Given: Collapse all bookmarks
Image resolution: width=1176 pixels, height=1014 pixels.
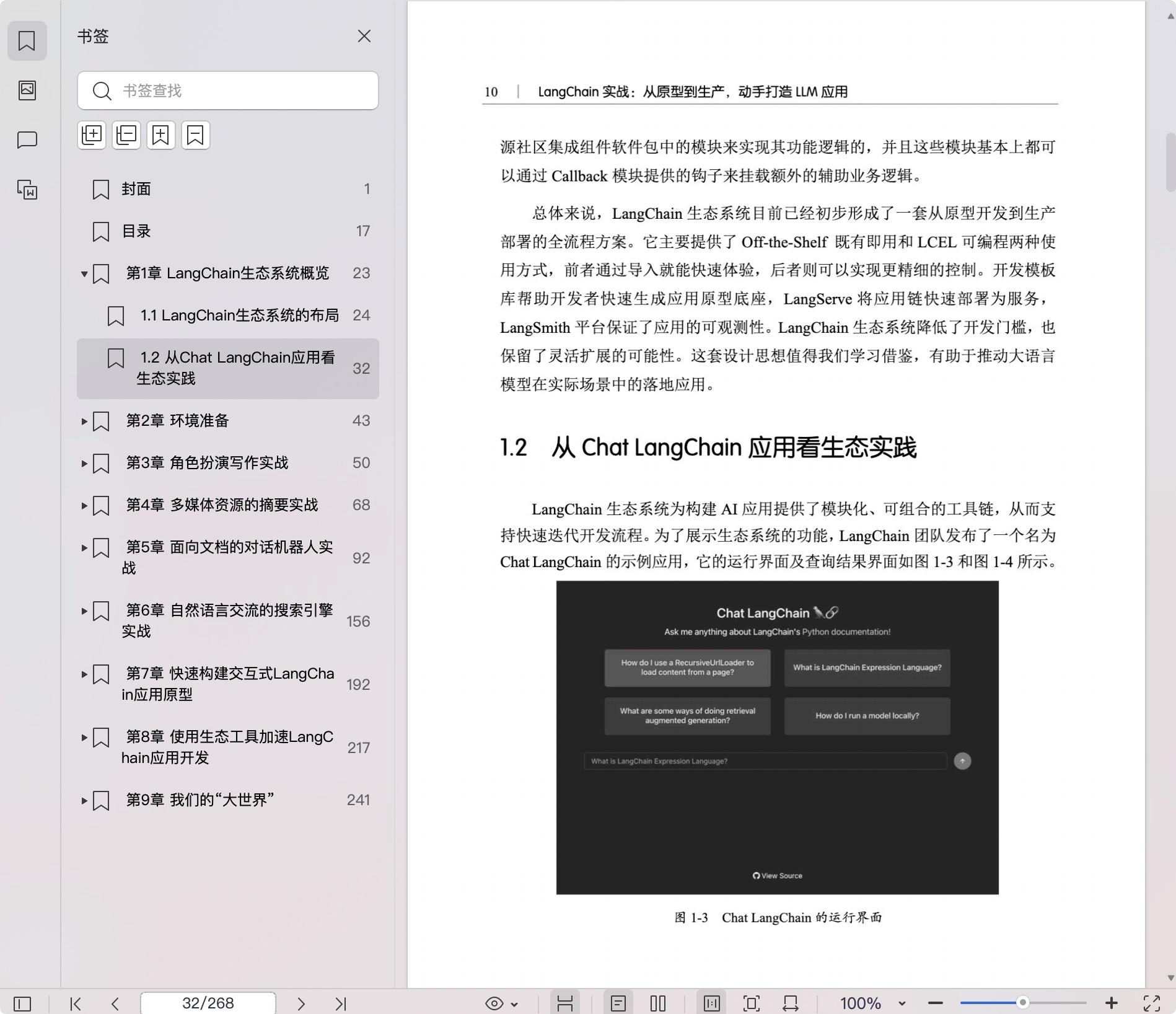Looking at the screenshot, I should 126,135.
